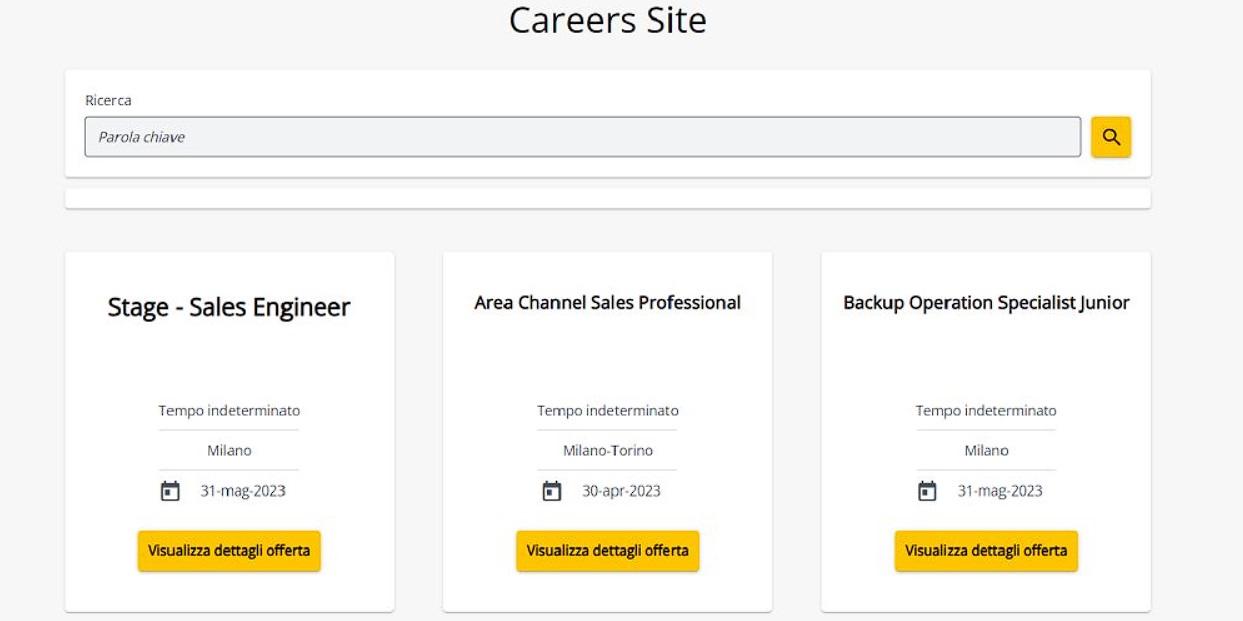Click the 31-mag-2023 date on Backup Operation card
Image resolution: width=1243 pixels, height=621 pixels.
(1000, 491)
